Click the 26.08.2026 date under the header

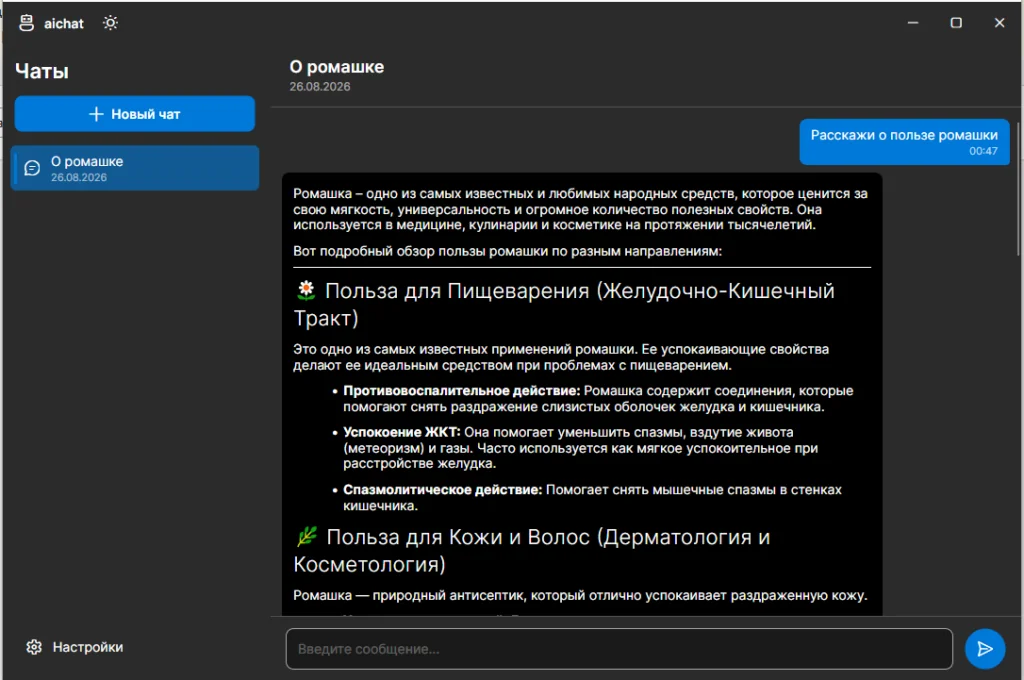[320, 86]
